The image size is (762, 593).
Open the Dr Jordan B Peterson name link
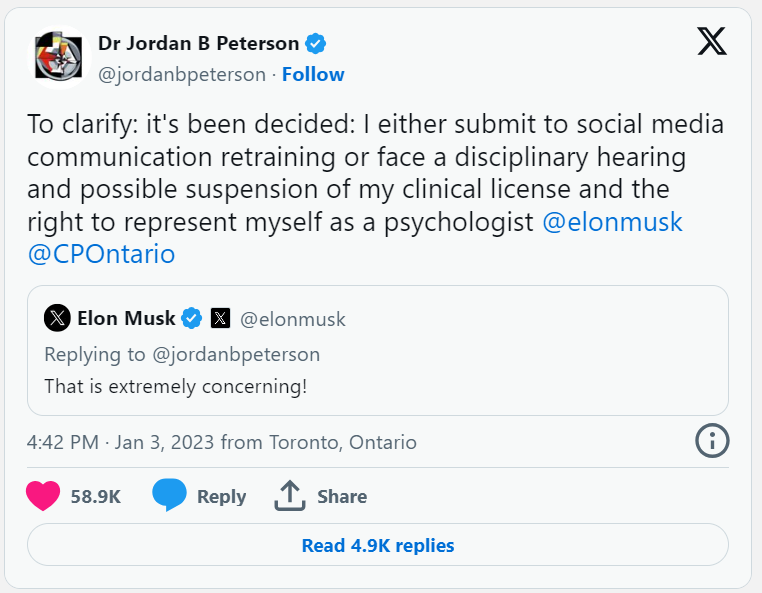click(198, 43)
